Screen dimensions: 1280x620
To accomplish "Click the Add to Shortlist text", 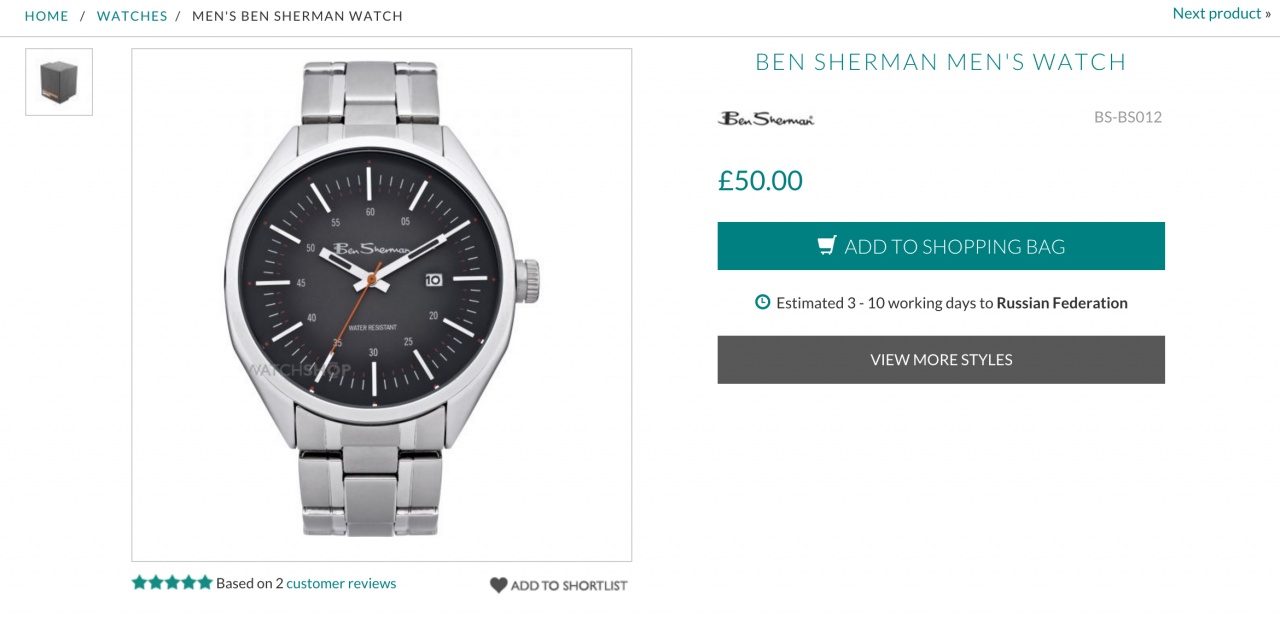I will (x=569, y=586).
